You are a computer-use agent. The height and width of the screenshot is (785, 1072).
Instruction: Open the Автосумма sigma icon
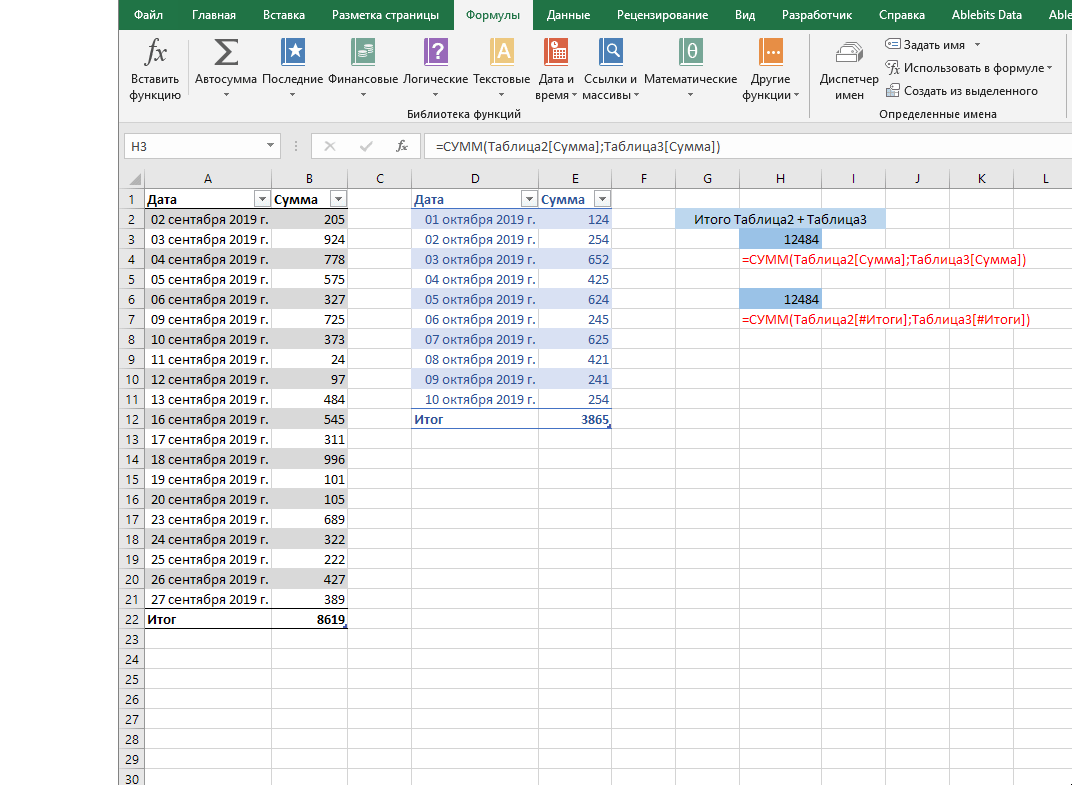[226, 53]
